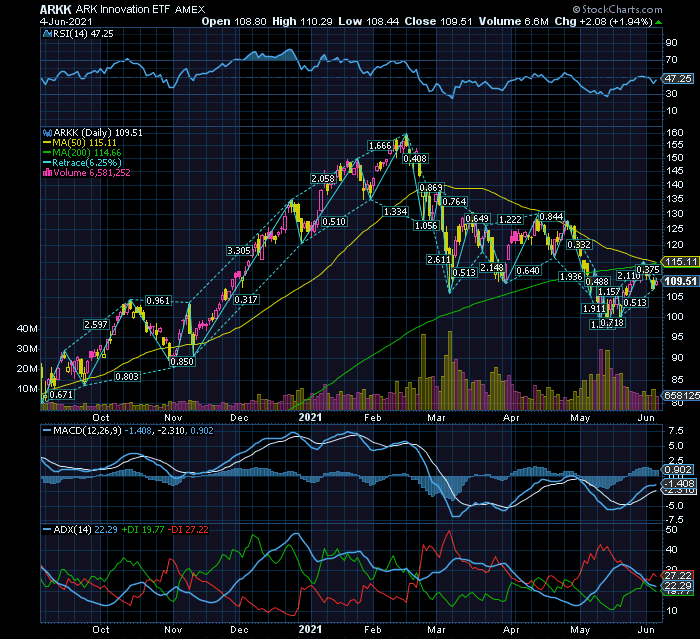The image size is (700, 639).
Task: Click the ARKK (Daily) 109.51 legend entry
Action: [x=93, y=133]
